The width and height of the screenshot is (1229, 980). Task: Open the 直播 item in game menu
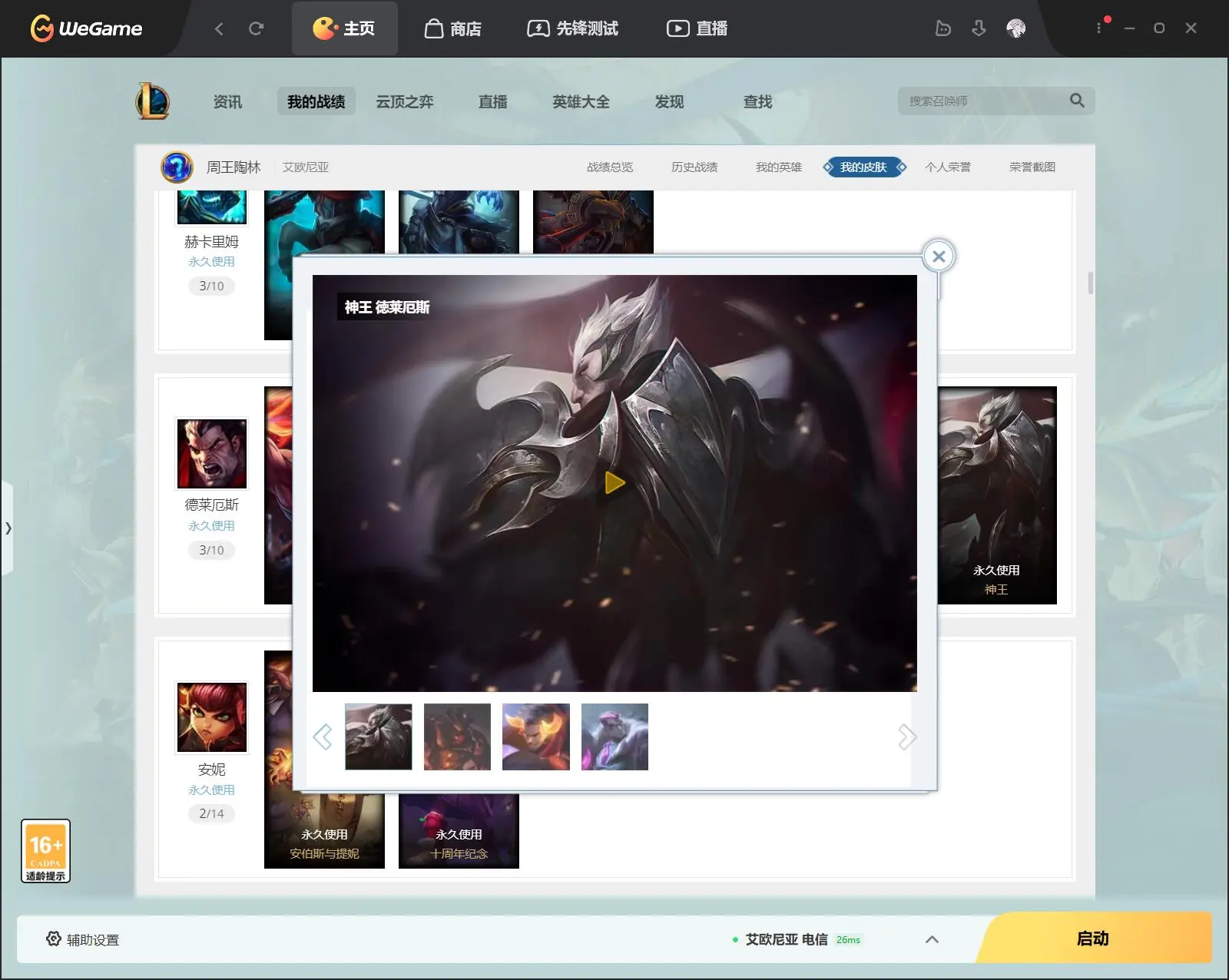(492, 101)
